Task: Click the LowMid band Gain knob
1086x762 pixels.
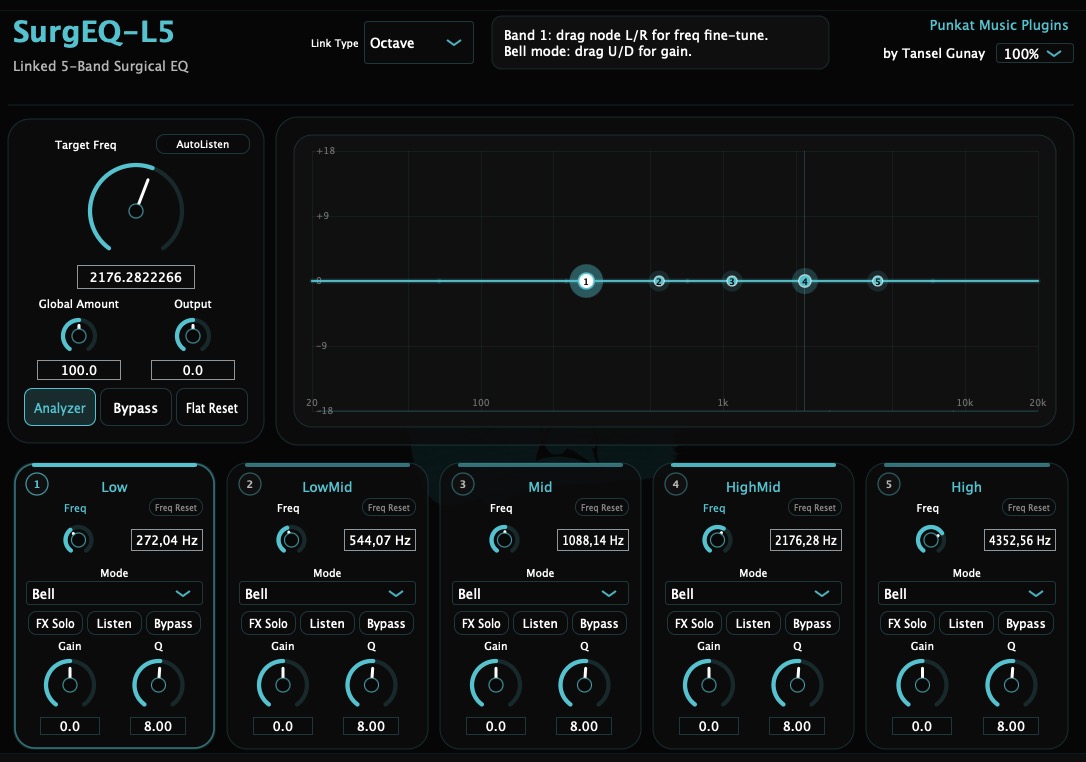Action: [x=283, y=684]
